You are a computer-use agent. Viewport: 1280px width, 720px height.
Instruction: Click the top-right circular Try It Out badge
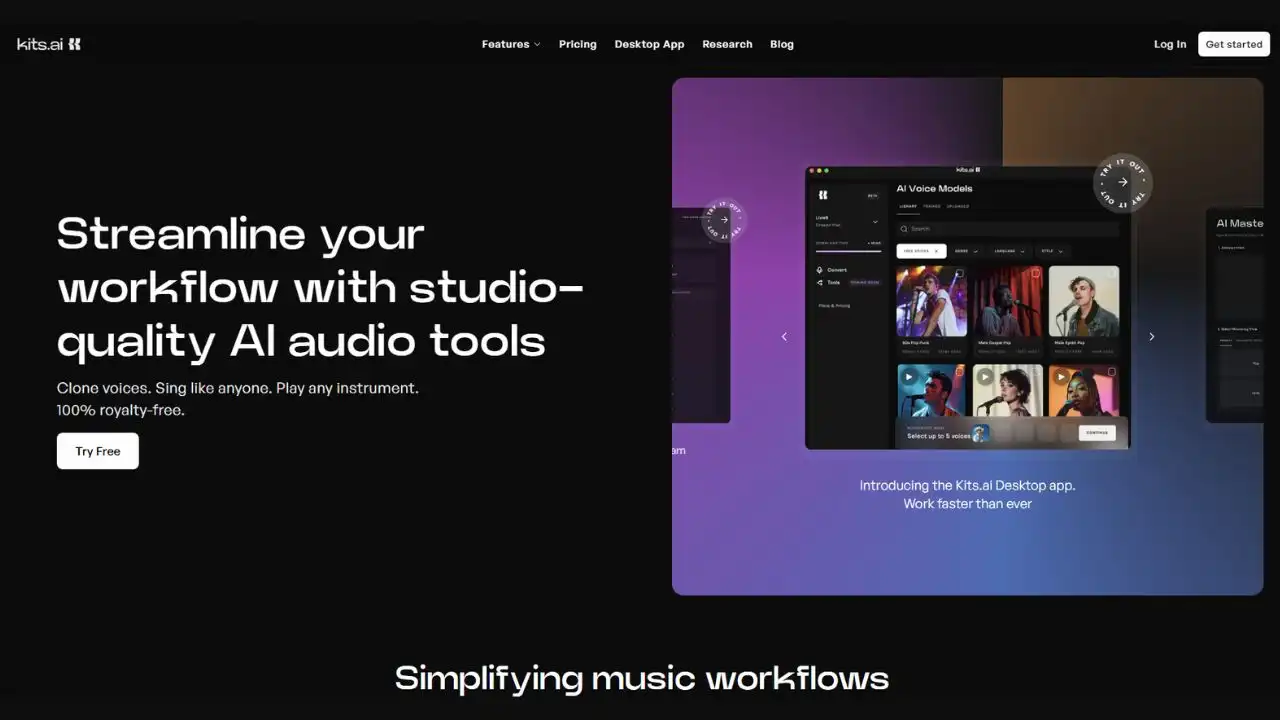(x=1122, y=182)
